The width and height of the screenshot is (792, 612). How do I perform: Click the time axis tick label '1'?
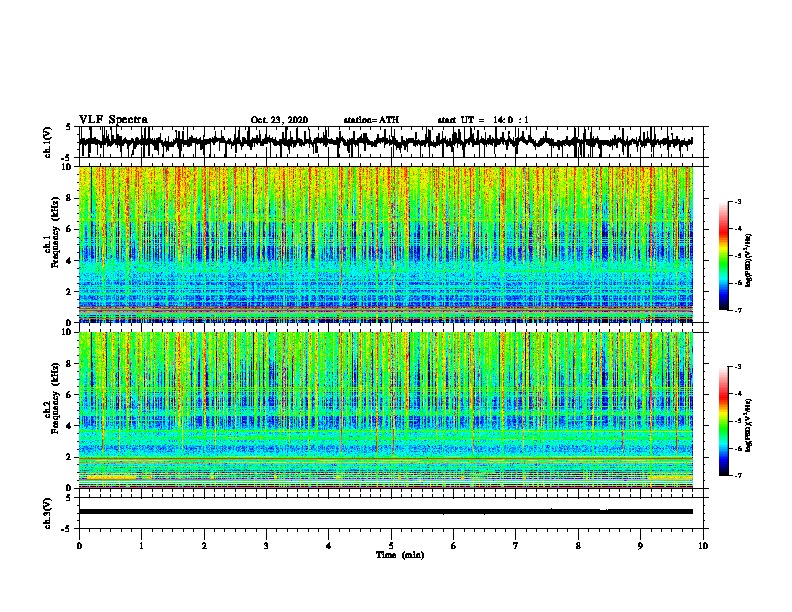pos(141,546)
